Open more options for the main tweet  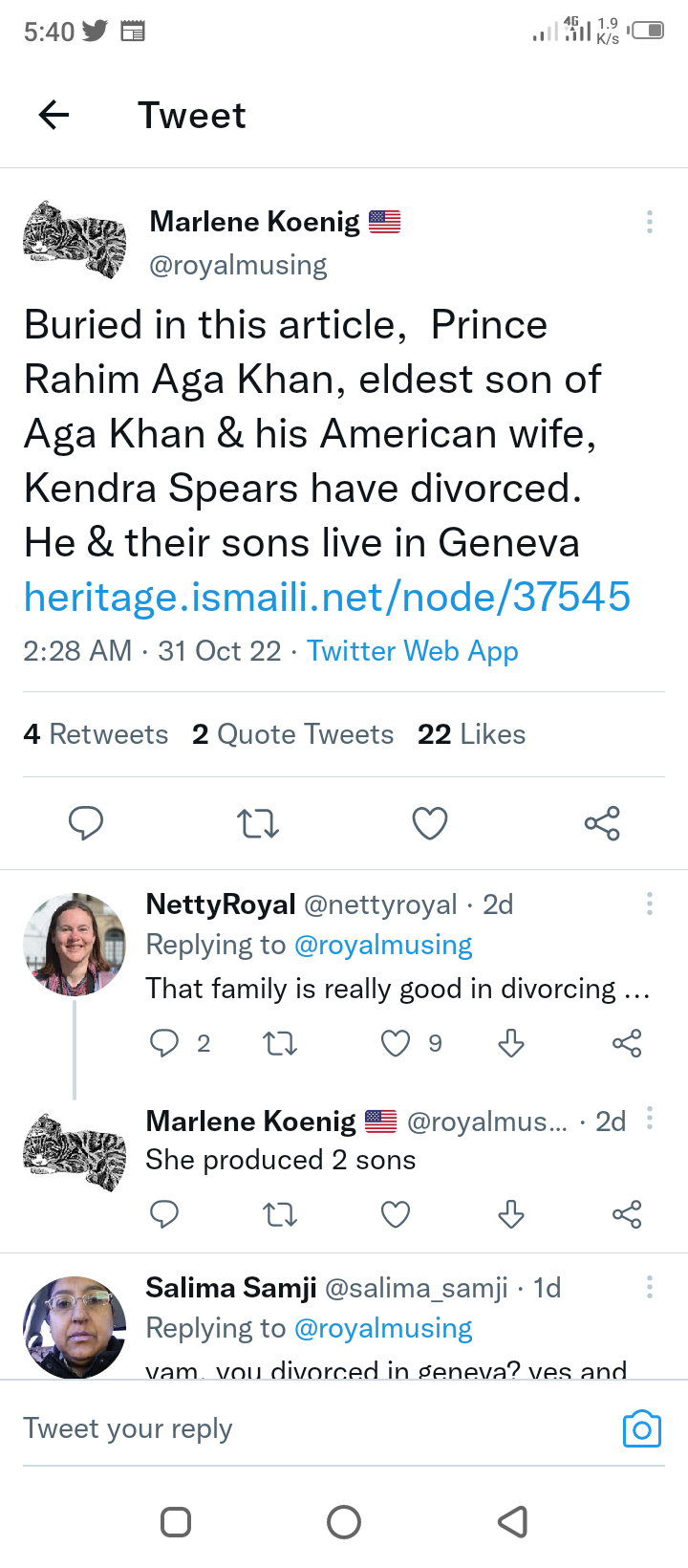[650, 222]
